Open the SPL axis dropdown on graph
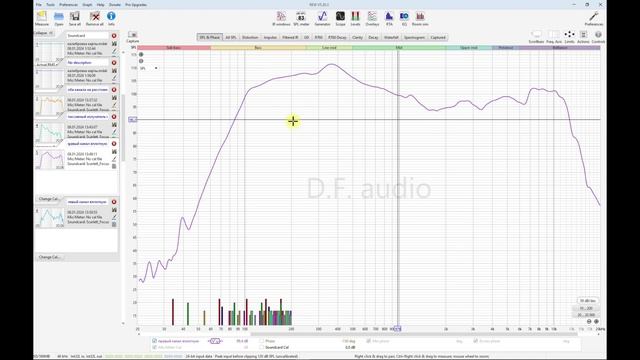The height and width of the screenshot is (360, 640). (149, 68)
